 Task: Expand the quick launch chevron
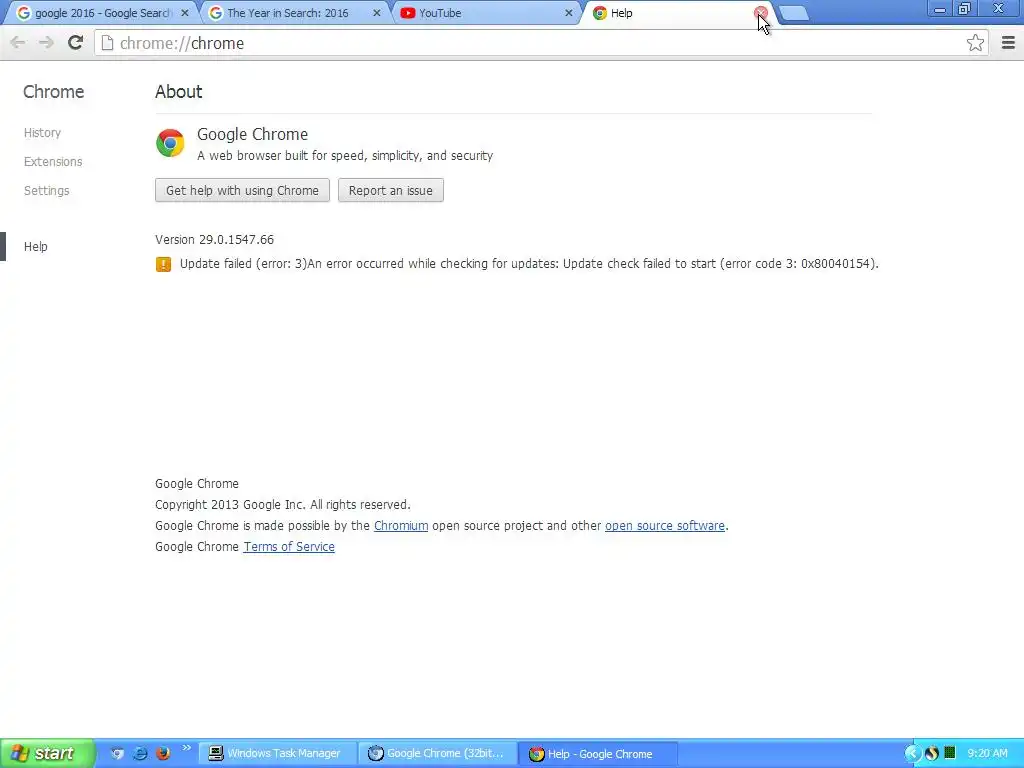(x=187, y=748)
